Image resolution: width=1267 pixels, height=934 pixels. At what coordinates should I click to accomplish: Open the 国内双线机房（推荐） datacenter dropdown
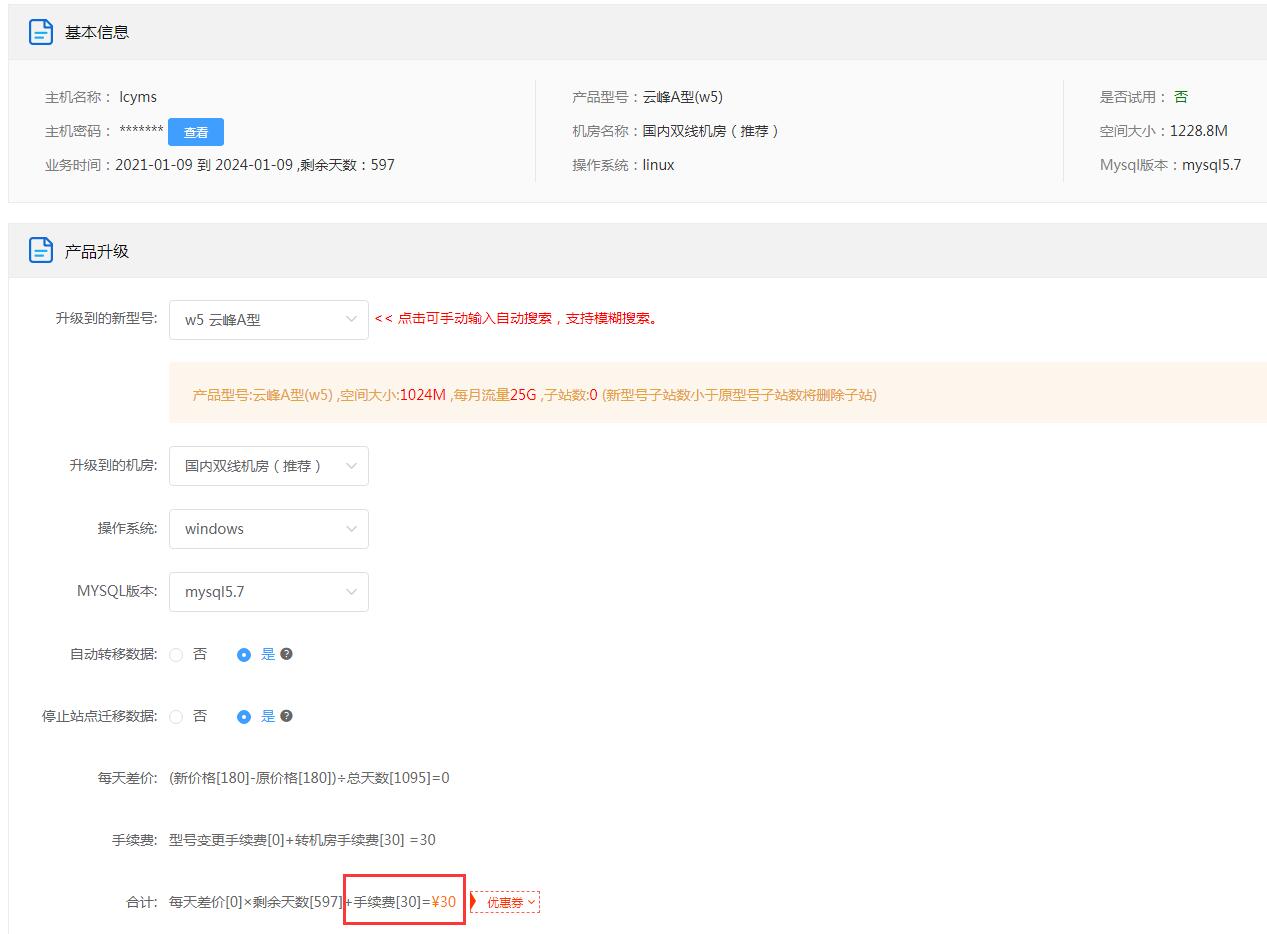click(x=268, y=465)
